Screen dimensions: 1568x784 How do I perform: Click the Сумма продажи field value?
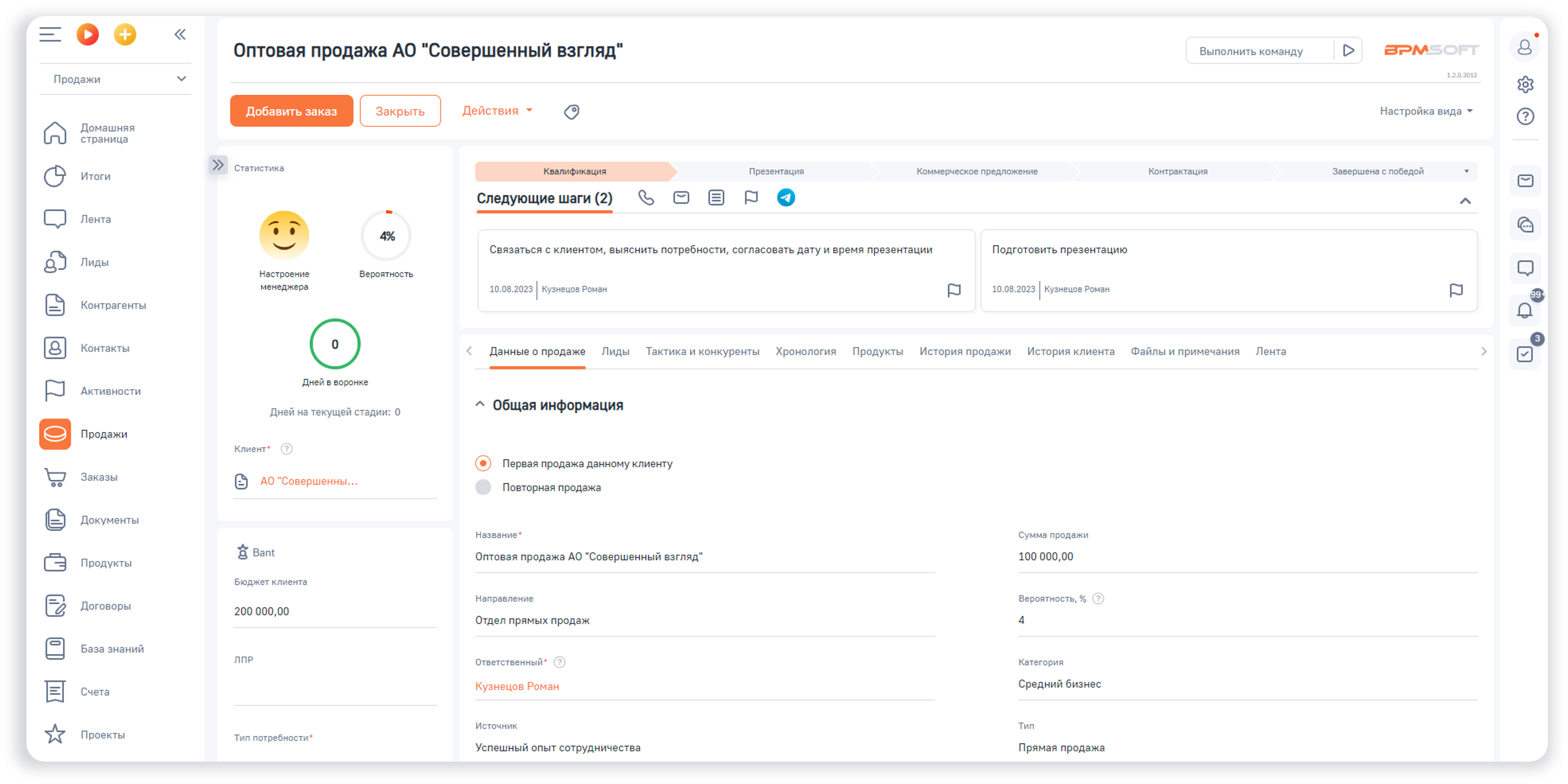[1046, 556]
